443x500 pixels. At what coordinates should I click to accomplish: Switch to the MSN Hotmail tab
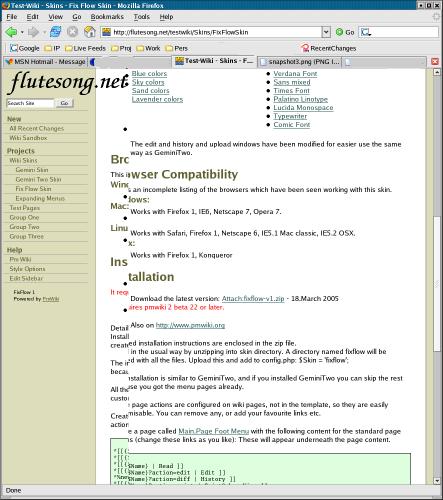[46, 62]
